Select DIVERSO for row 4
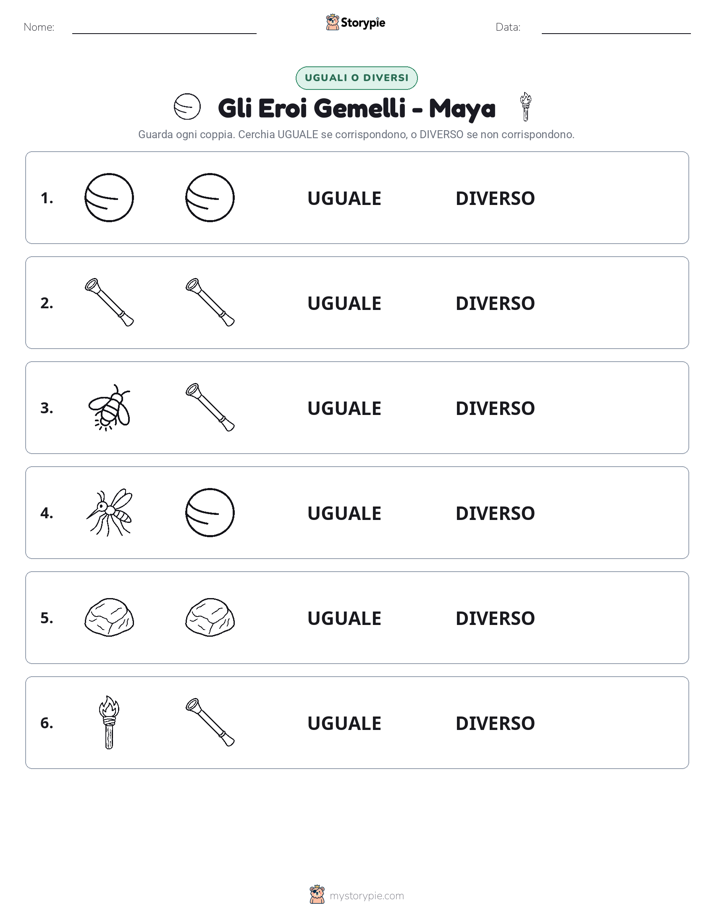 [x=495, y=513]
